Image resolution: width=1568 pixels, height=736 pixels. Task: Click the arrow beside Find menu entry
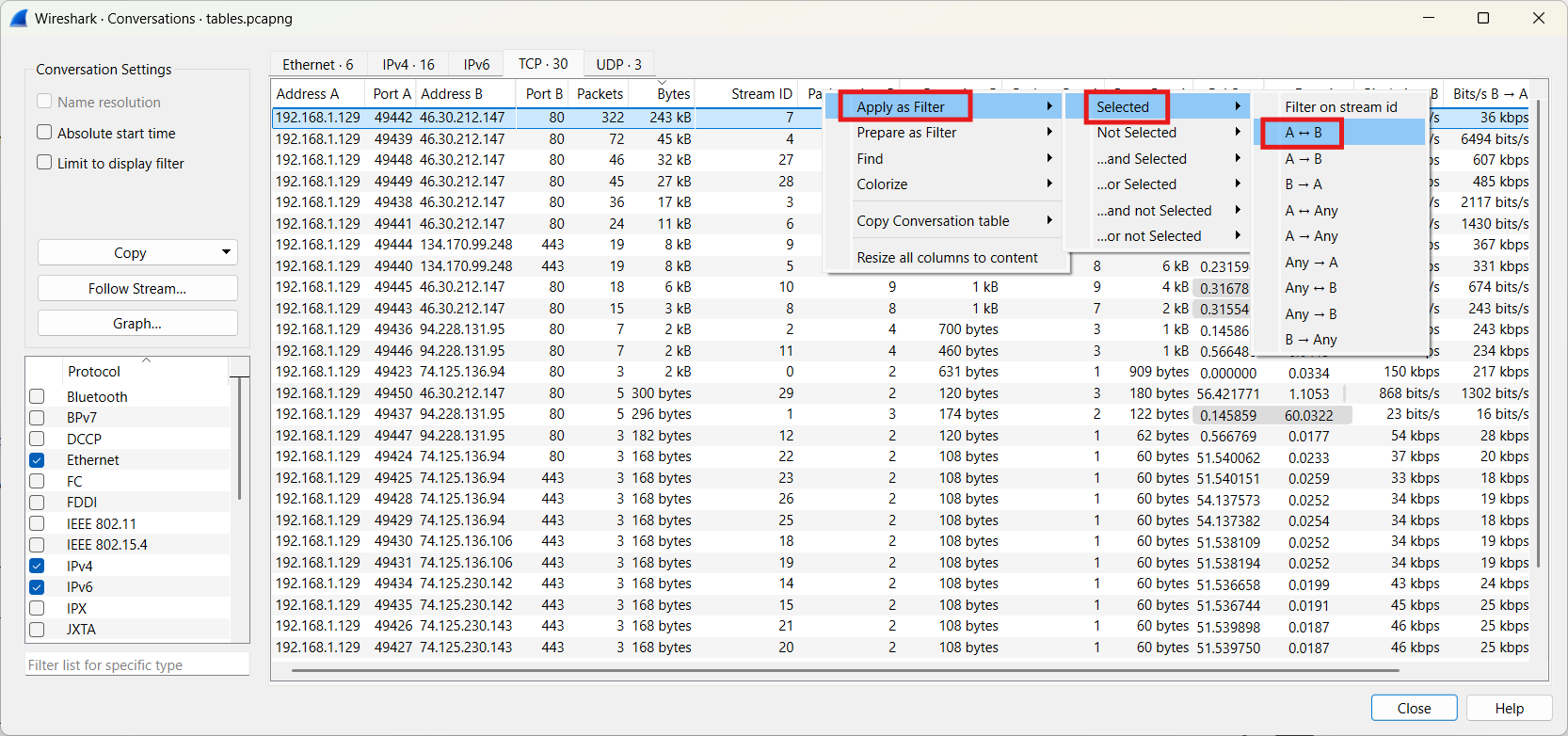1048,158
